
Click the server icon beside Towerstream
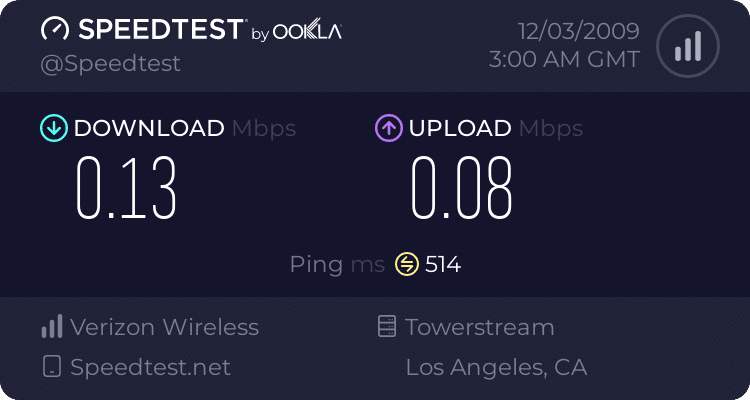pos(386,326)
